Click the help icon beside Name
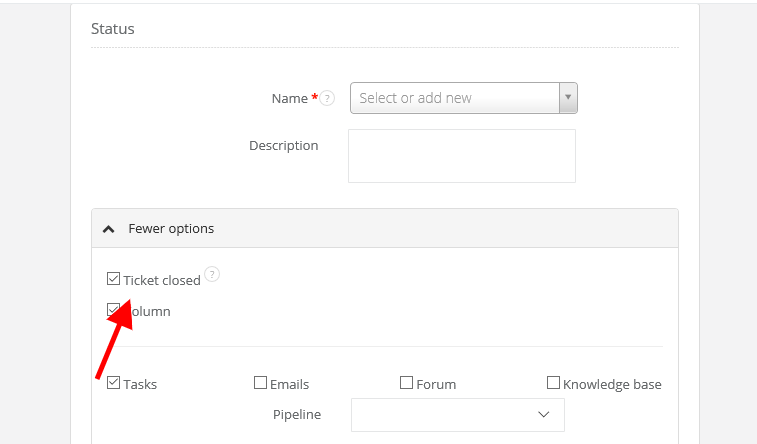 [328, 98]
